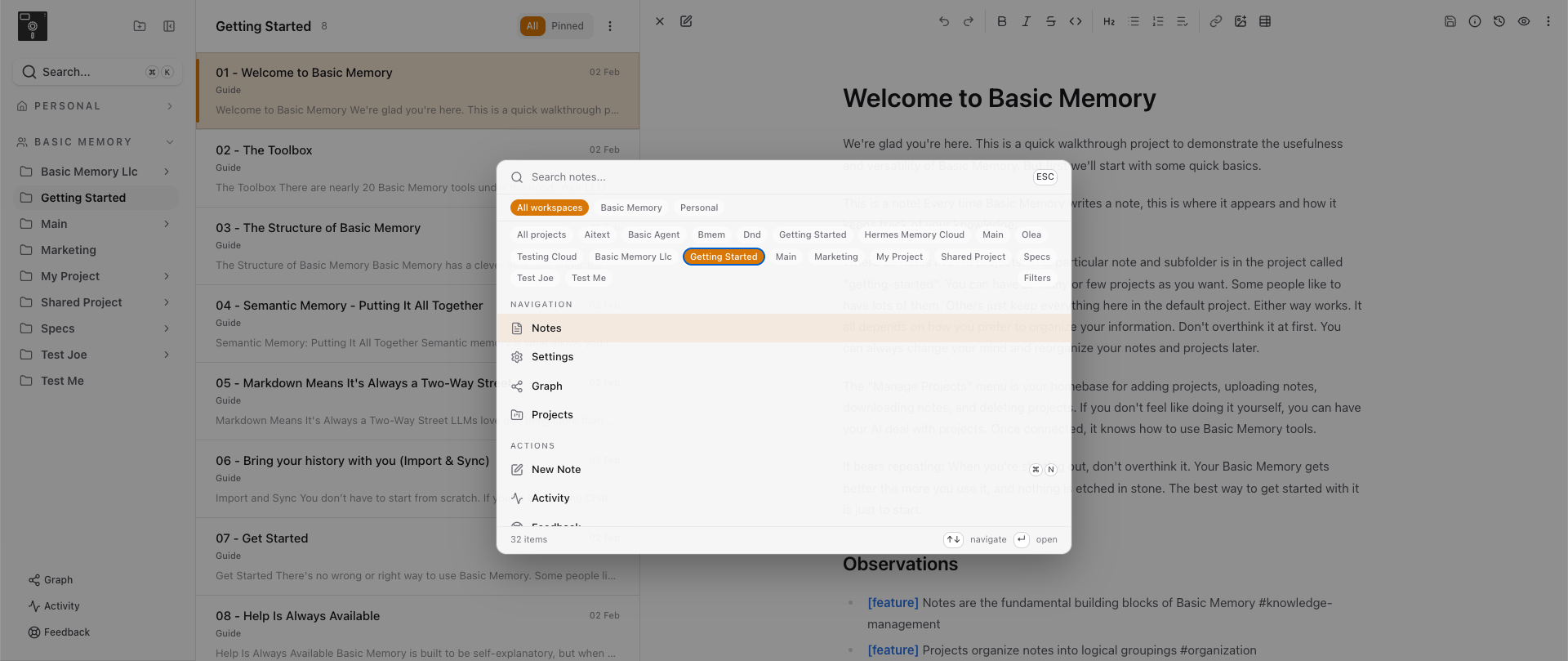Image resolution: width=1568 pixels, height=661 pixels.
Task: Undo the last edit
Action: click(944, 22)
